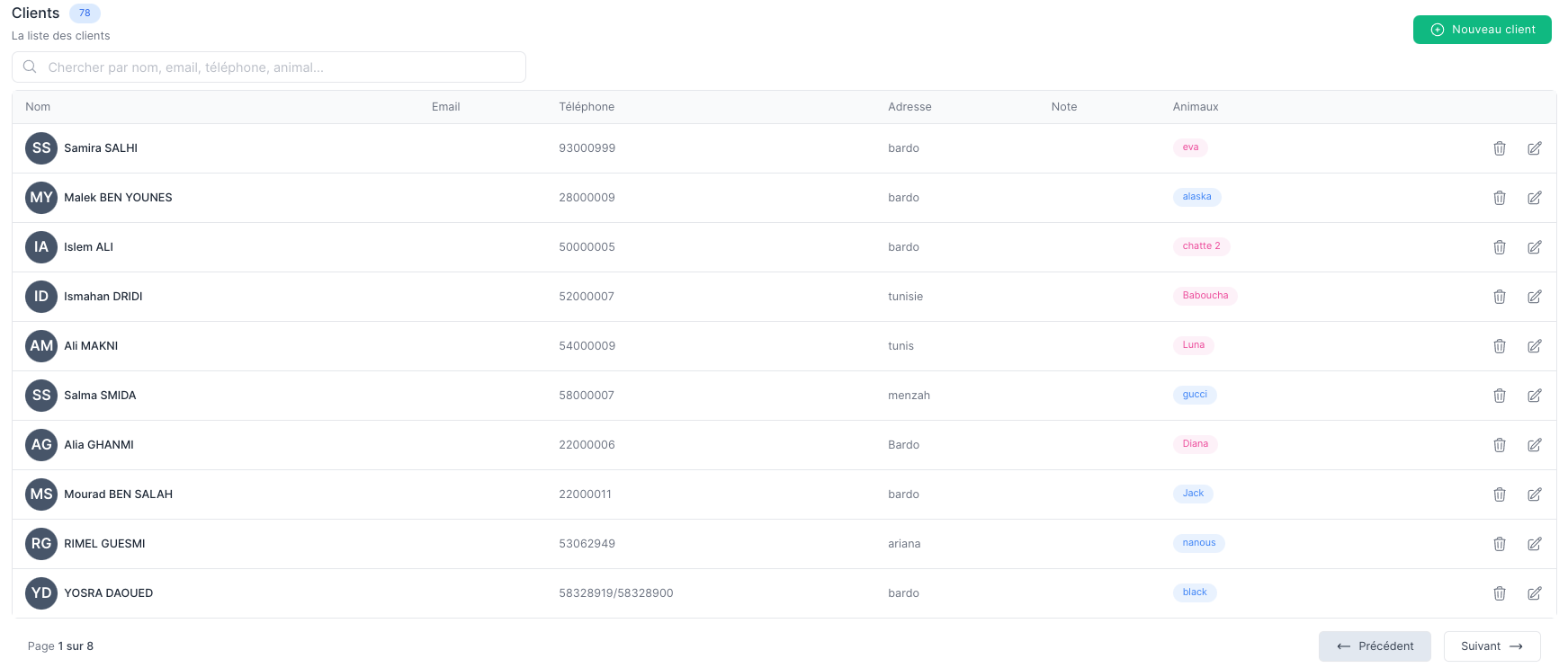
Task: Click the address tunisie
Action: 905,297
